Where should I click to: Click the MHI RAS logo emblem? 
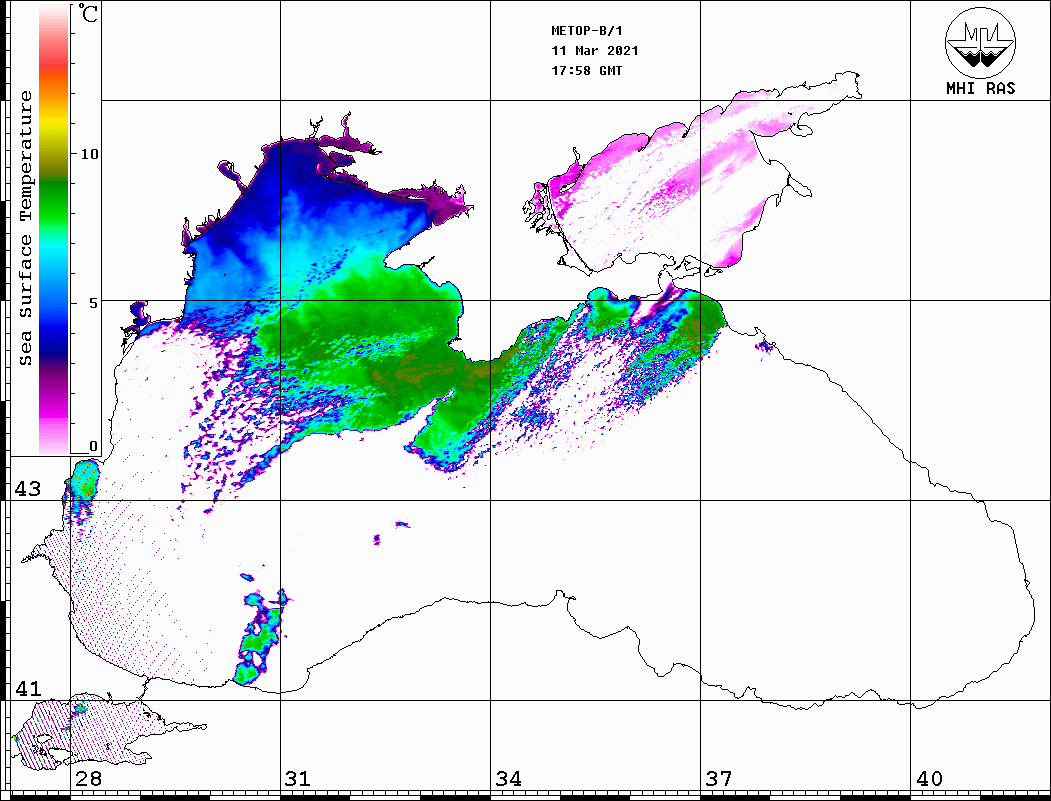tap(981, 42)
